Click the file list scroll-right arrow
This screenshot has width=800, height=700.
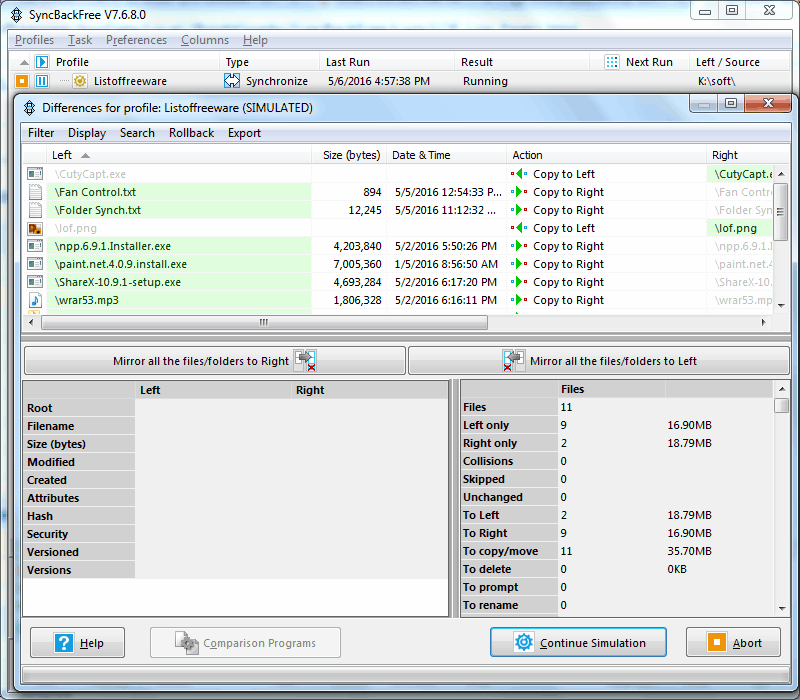click(763, 322)
